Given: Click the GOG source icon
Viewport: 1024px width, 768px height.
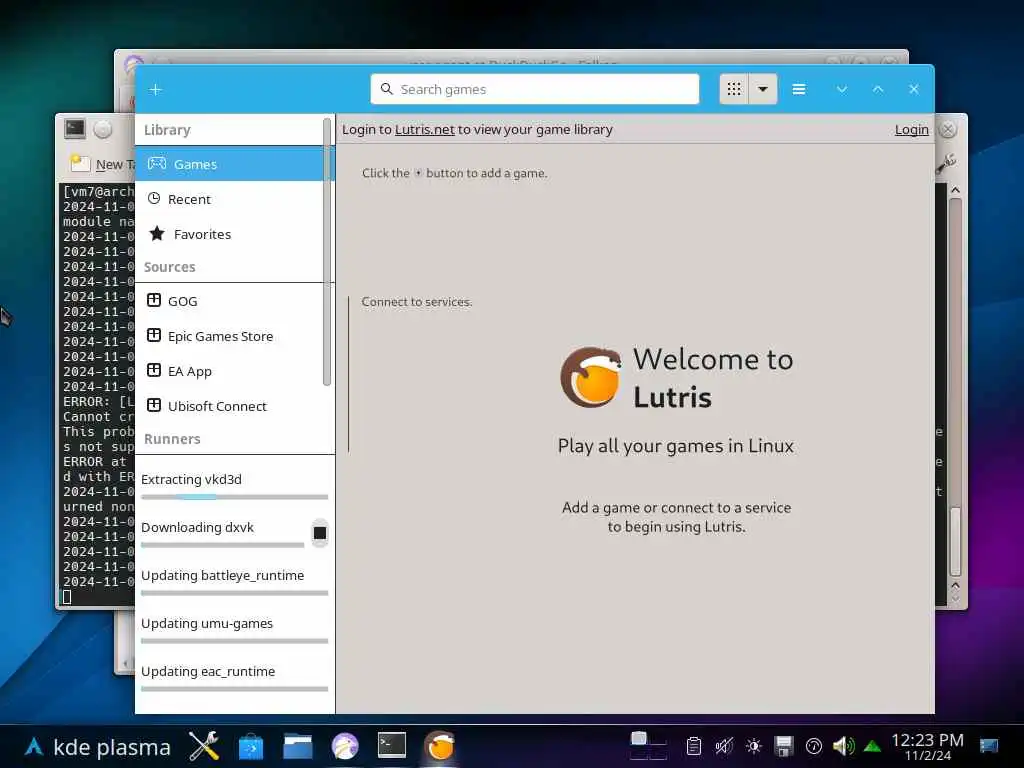Looking at the screenshot, I should (154, 300).
